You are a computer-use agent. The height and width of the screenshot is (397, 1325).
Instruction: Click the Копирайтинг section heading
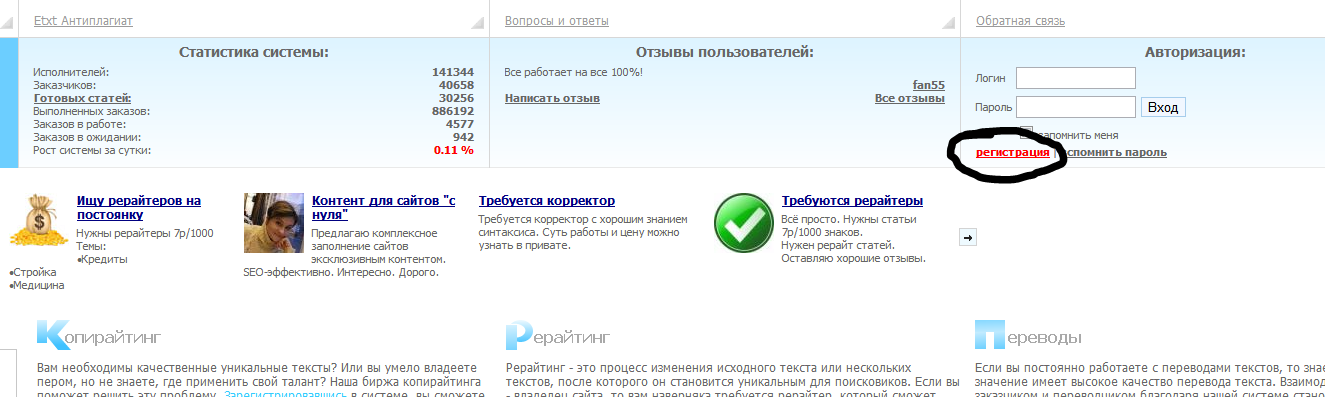pos(99,336)
